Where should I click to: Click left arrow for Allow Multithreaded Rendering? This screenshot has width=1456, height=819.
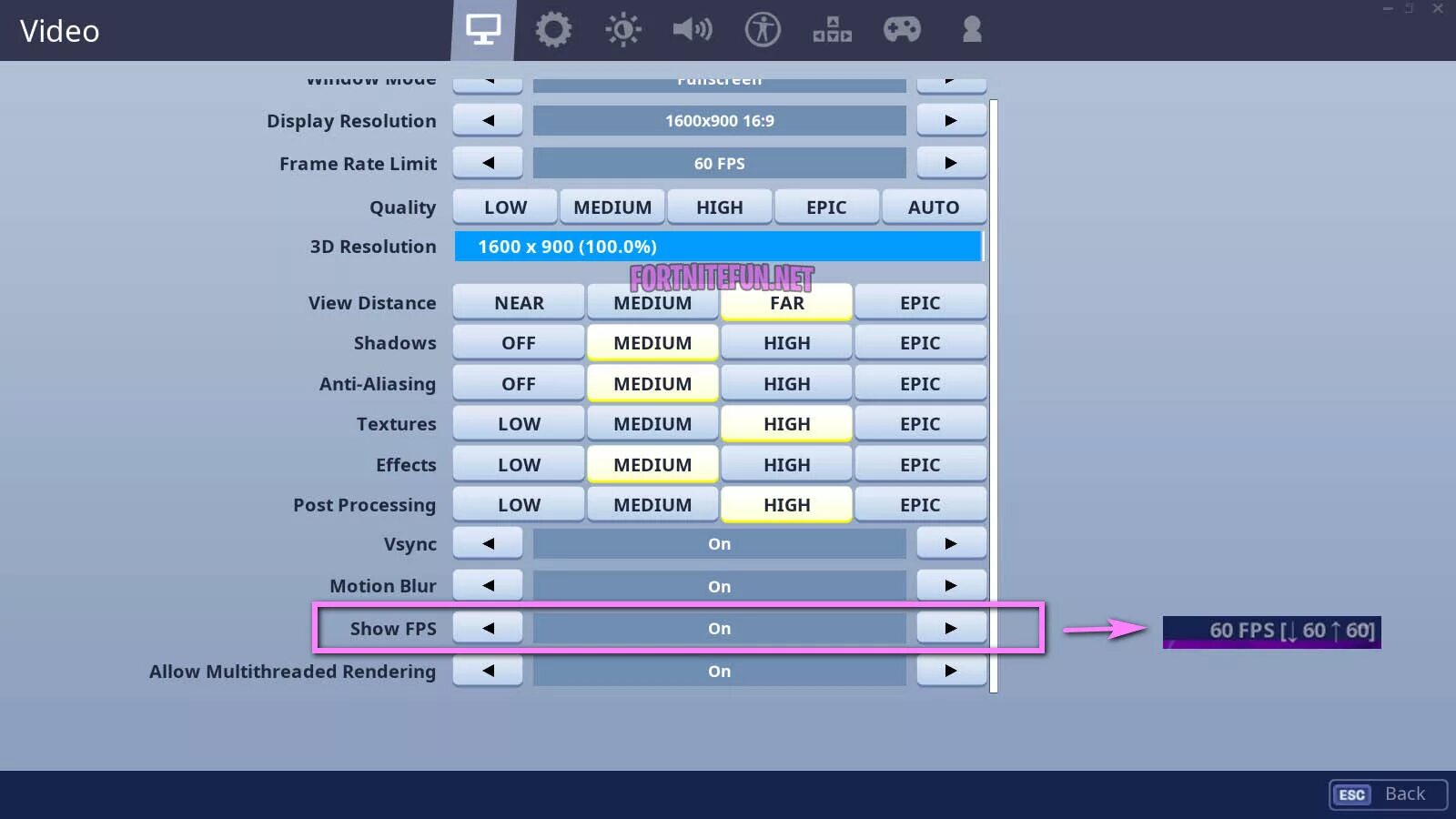coord(488,671)
